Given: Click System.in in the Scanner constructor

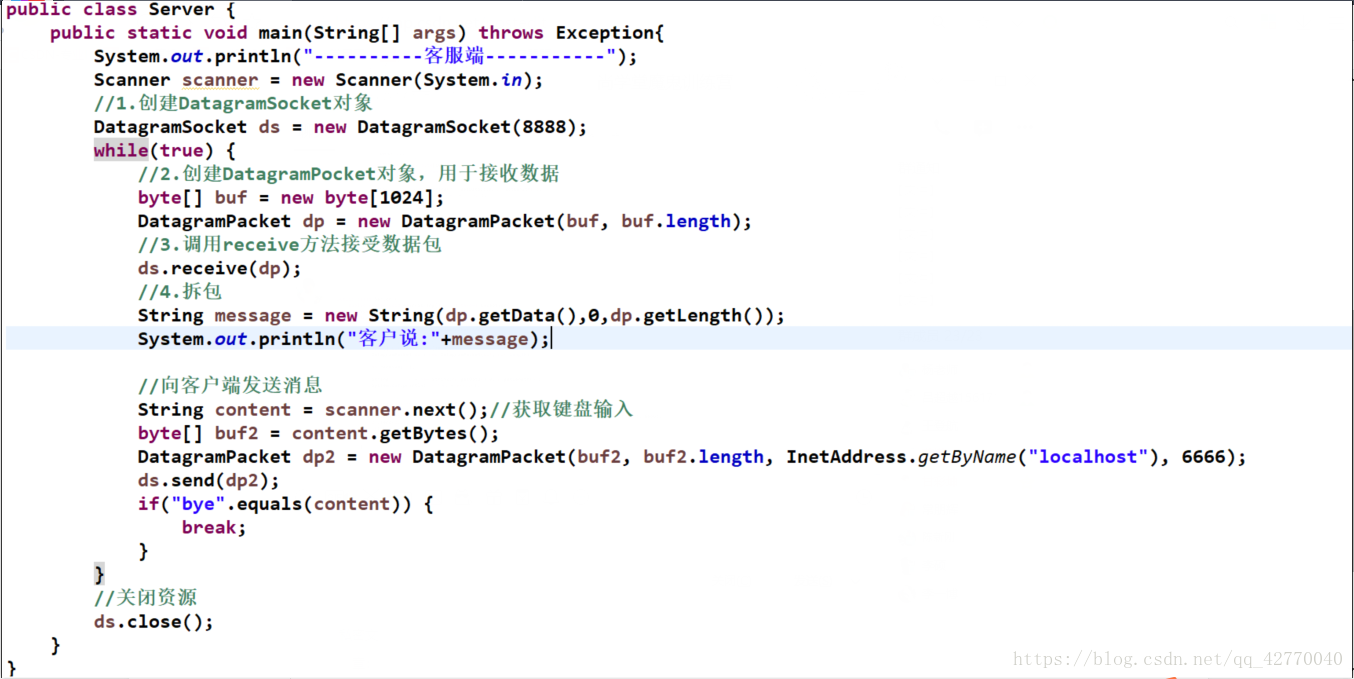Looking at the screenshot, I should [473, 80].
